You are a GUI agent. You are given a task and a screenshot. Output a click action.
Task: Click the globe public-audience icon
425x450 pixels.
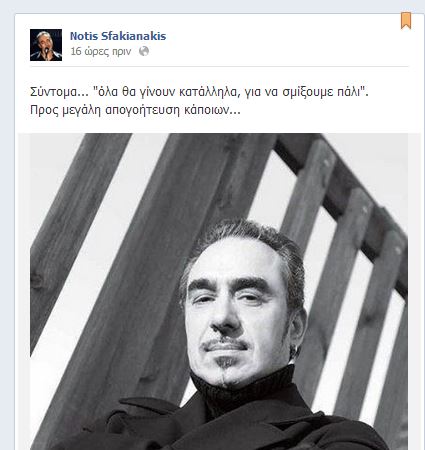click(x=144, y=51)
